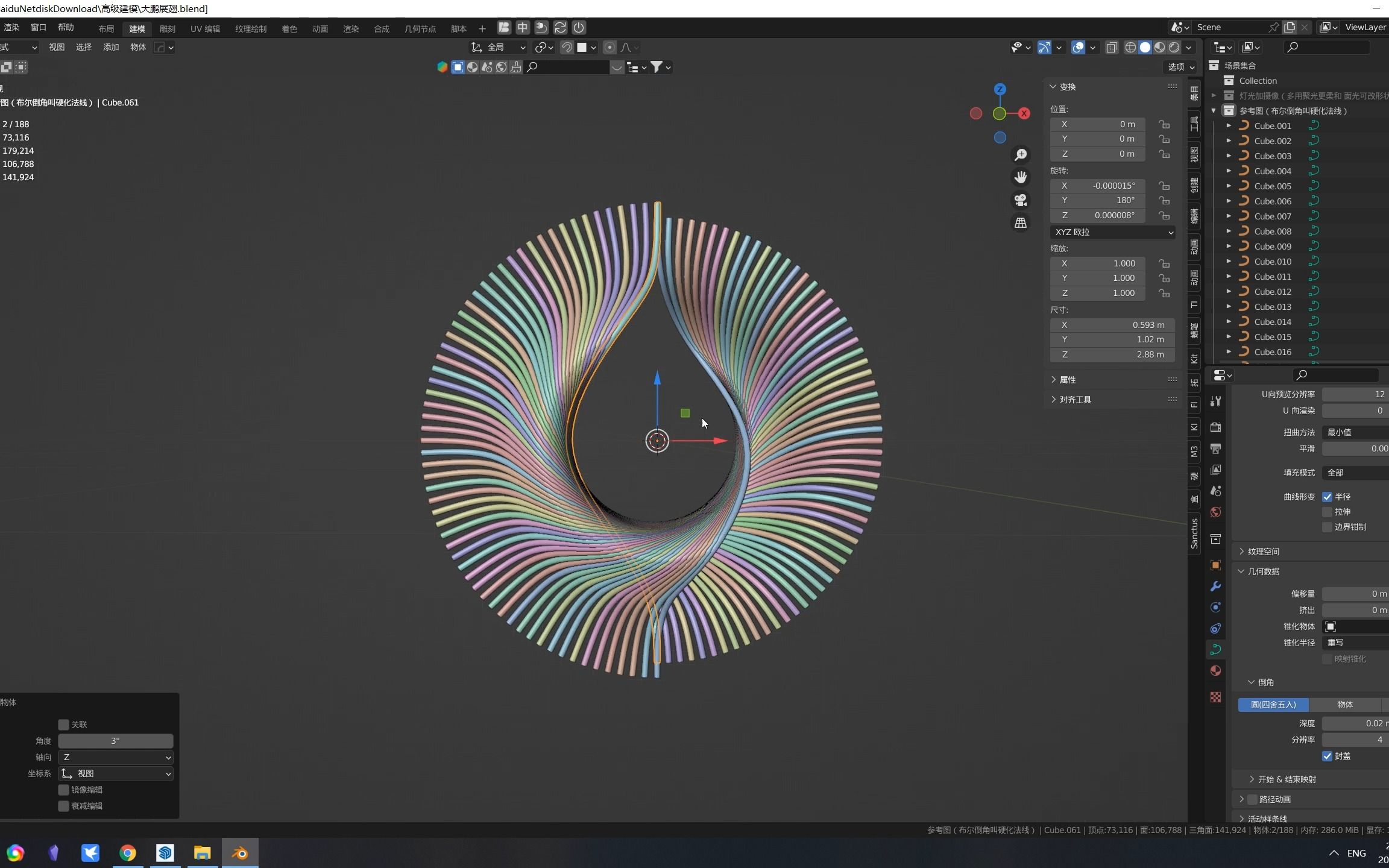The width and height of the screenshot is (1389, 868).
Task: Select wireframe viewport shading
Action: pyautogui.click(x=1131, y=47)
